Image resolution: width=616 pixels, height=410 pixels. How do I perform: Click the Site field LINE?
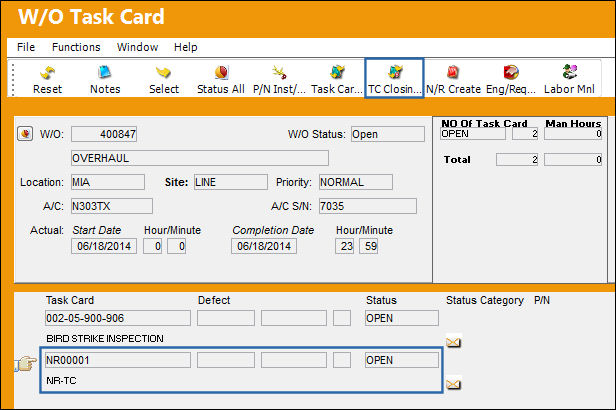coord(231,182)
